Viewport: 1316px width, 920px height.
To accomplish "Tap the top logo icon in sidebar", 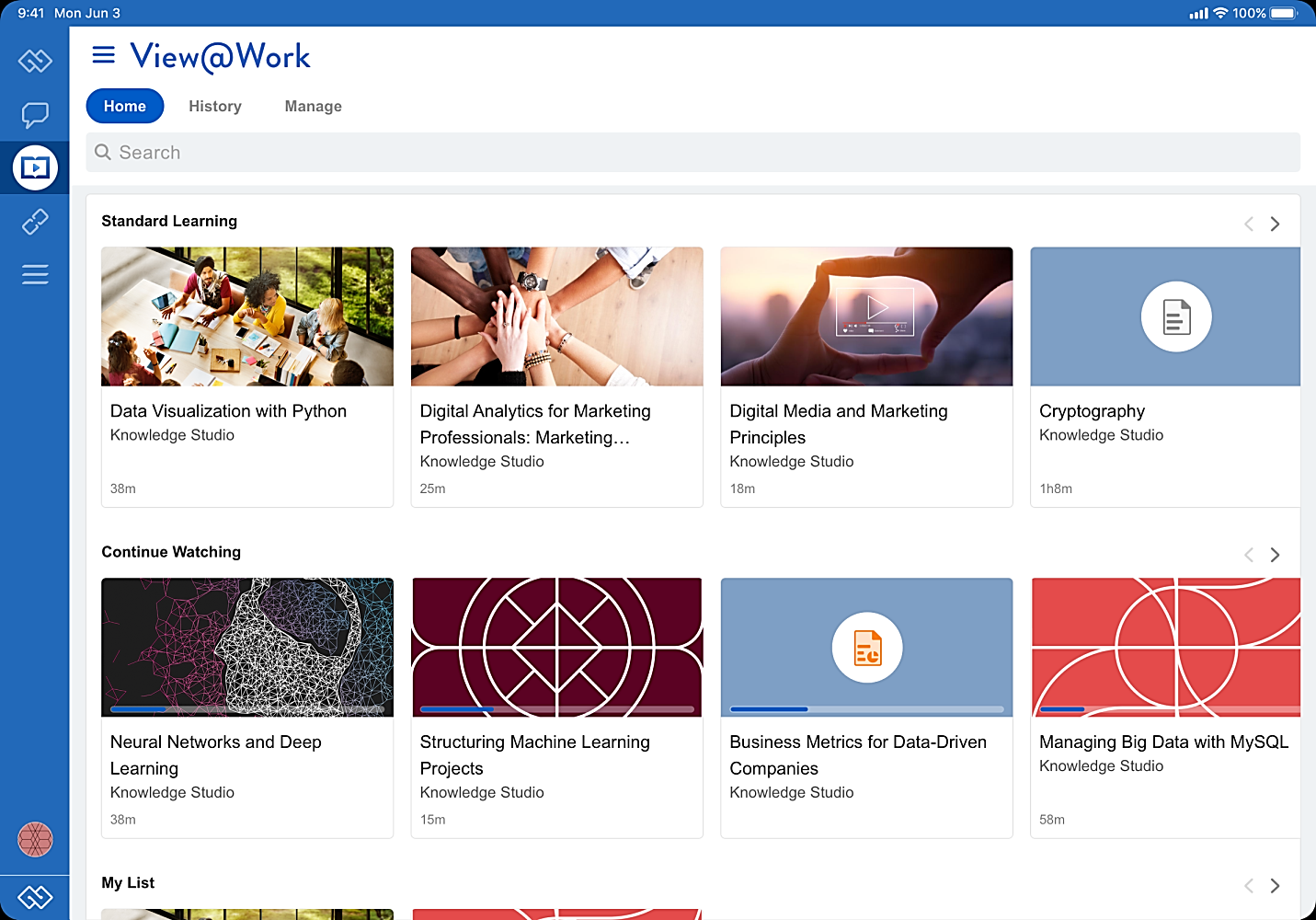I will coord(35,61).
